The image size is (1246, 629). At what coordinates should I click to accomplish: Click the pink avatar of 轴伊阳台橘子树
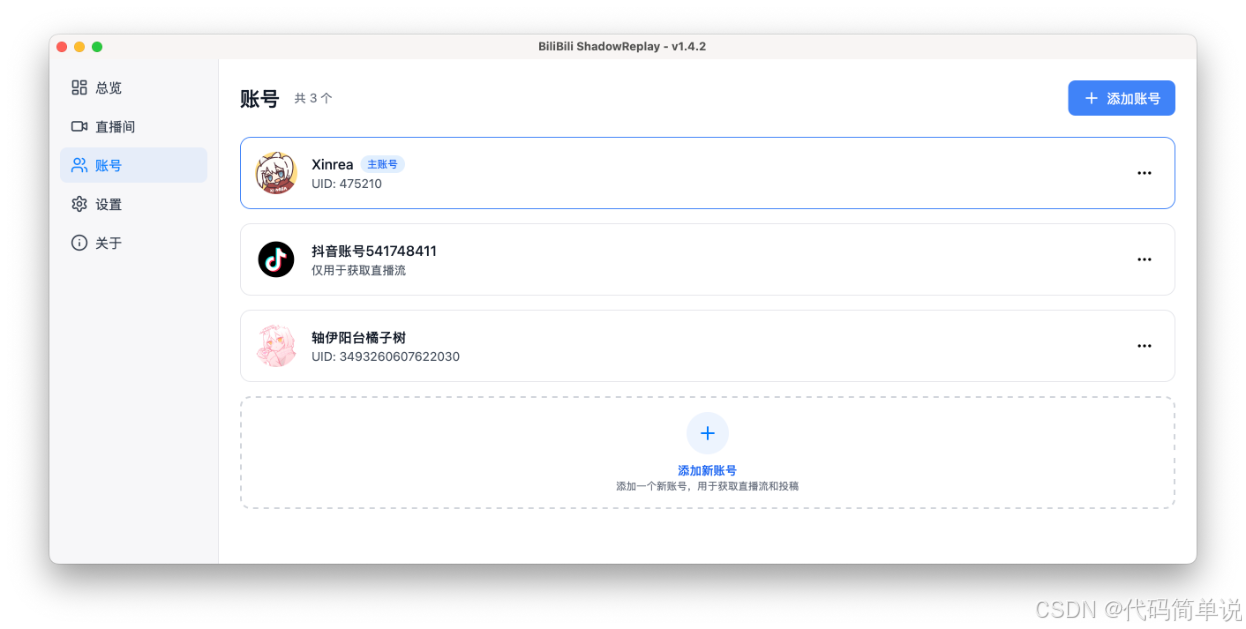click(x=276, y=346)
